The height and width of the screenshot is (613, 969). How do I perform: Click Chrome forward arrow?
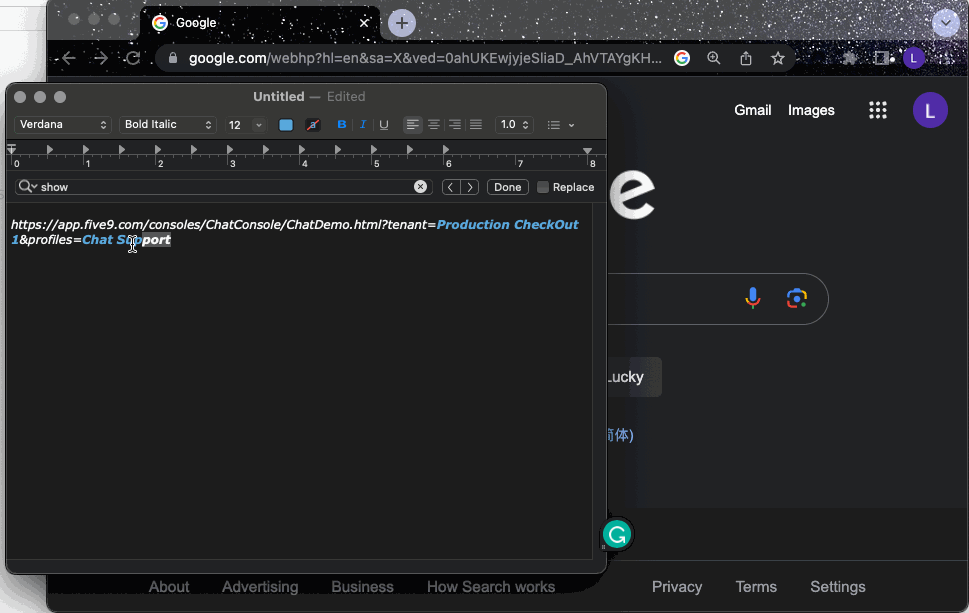click(x=101, y=58)
